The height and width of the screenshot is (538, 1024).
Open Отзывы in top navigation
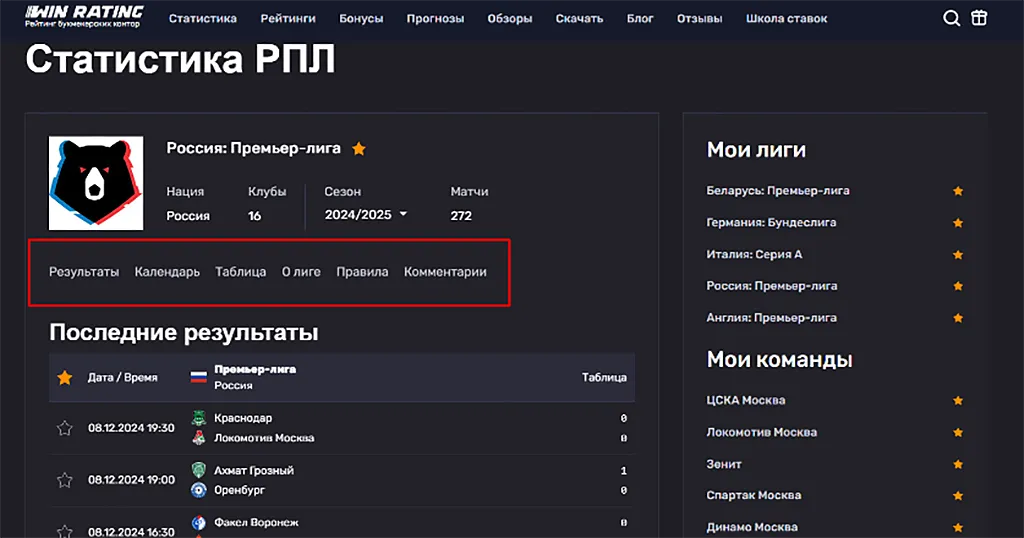[699, 18]
